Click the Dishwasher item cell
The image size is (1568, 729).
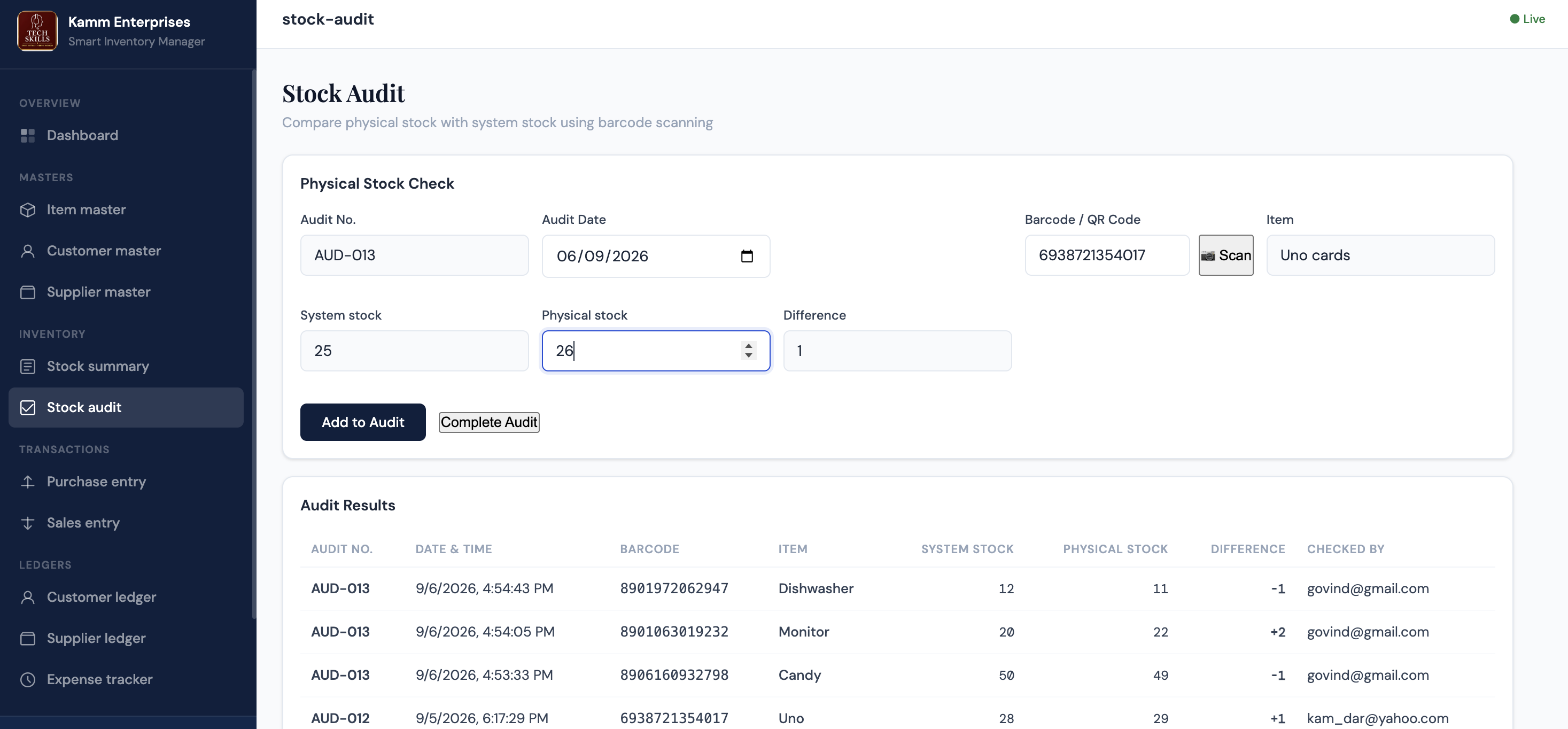point(816,589)
